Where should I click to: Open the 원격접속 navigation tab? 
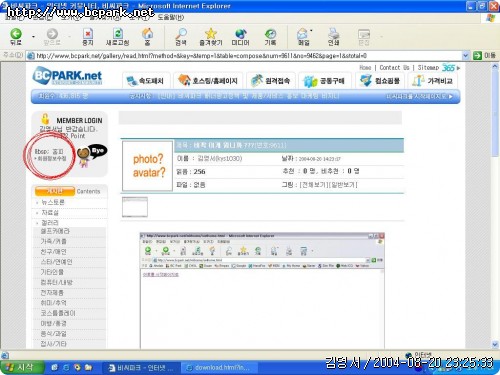[271, 80]
